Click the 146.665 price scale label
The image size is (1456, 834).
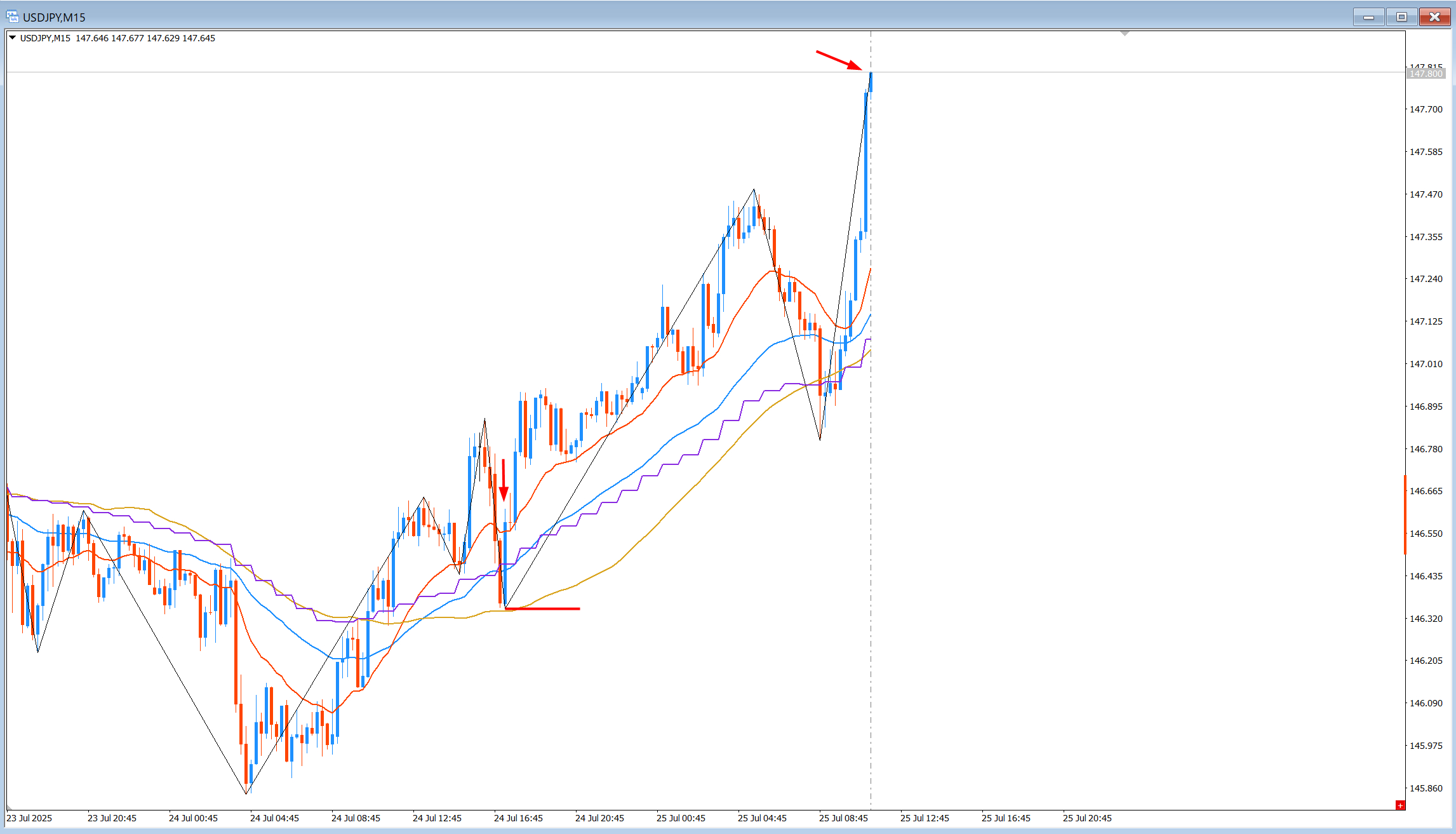tap(1426, 491)
